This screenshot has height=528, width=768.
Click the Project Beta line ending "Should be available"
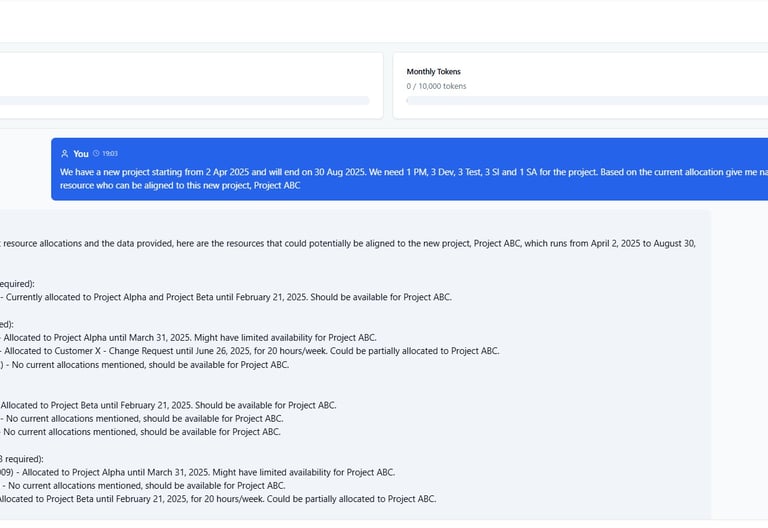[168, 405]
